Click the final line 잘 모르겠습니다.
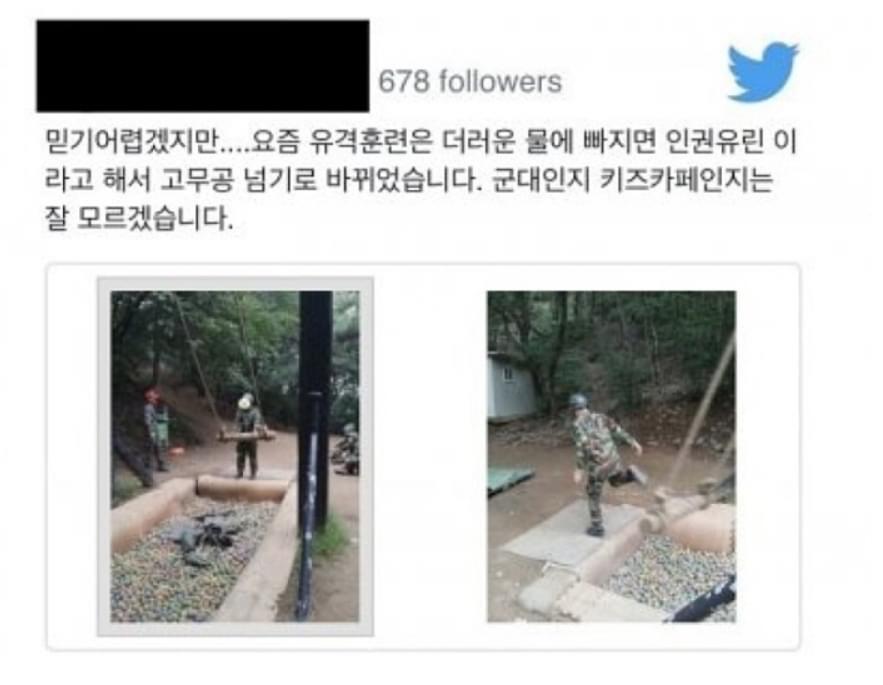This screenshot has height=685, width=883. click(139, 218)
